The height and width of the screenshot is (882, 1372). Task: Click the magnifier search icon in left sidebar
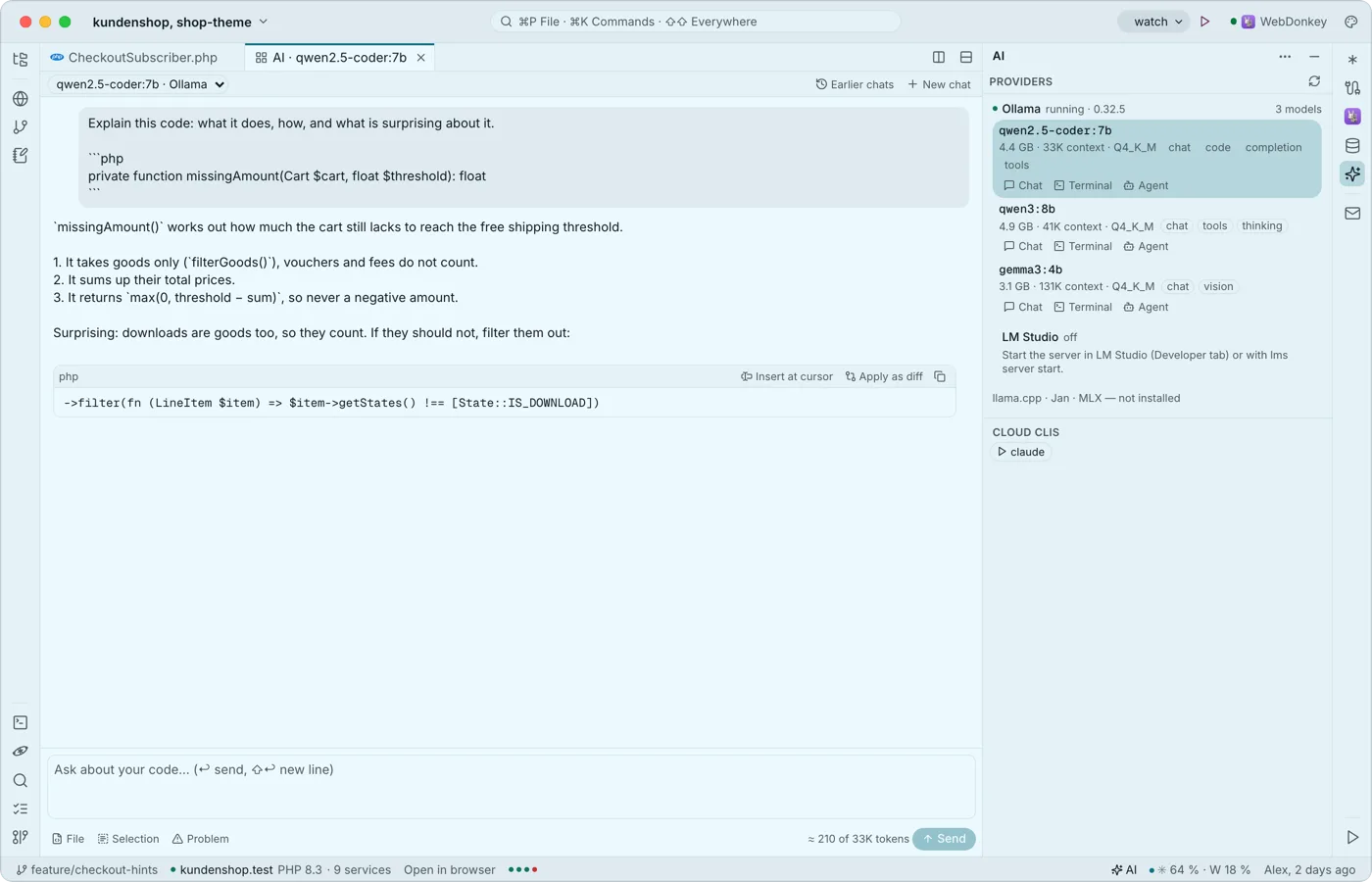click(x=21, y=781)
